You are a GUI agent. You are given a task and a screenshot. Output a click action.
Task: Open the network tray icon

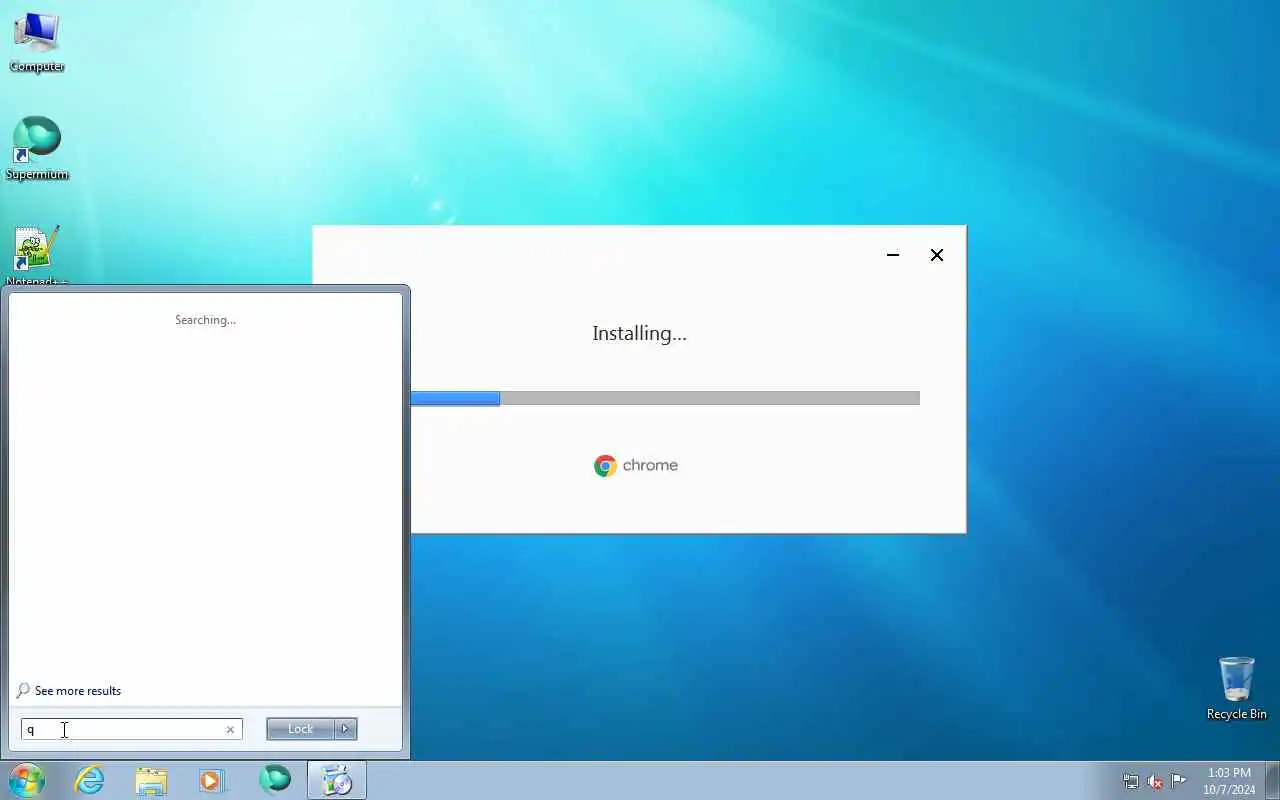coord(1131,781)
